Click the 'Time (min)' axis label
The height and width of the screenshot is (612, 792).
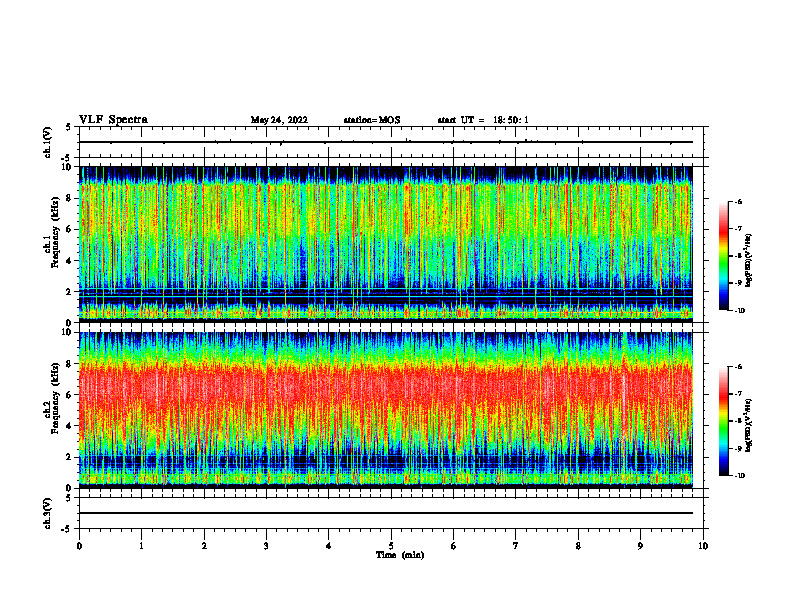tap(400, 555)
